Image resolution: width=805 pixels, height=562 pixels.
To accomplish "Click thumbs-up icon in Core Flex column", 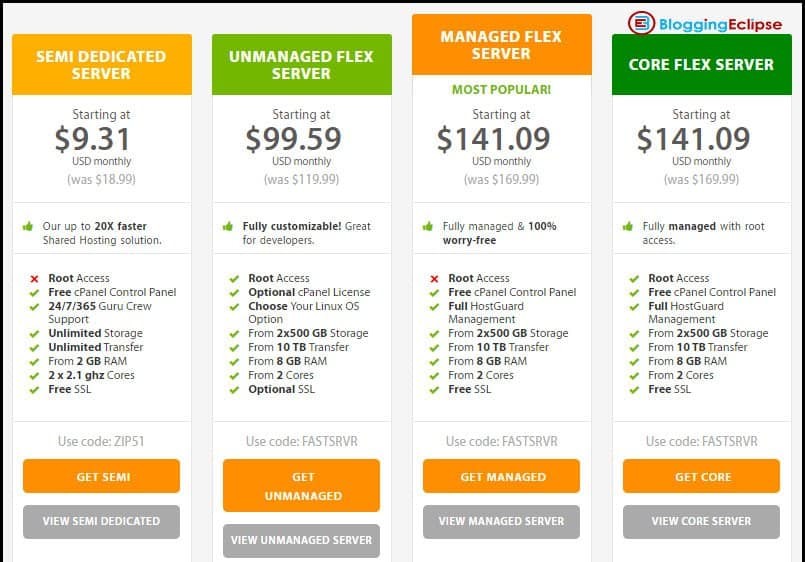I will [x=627, y=226].
